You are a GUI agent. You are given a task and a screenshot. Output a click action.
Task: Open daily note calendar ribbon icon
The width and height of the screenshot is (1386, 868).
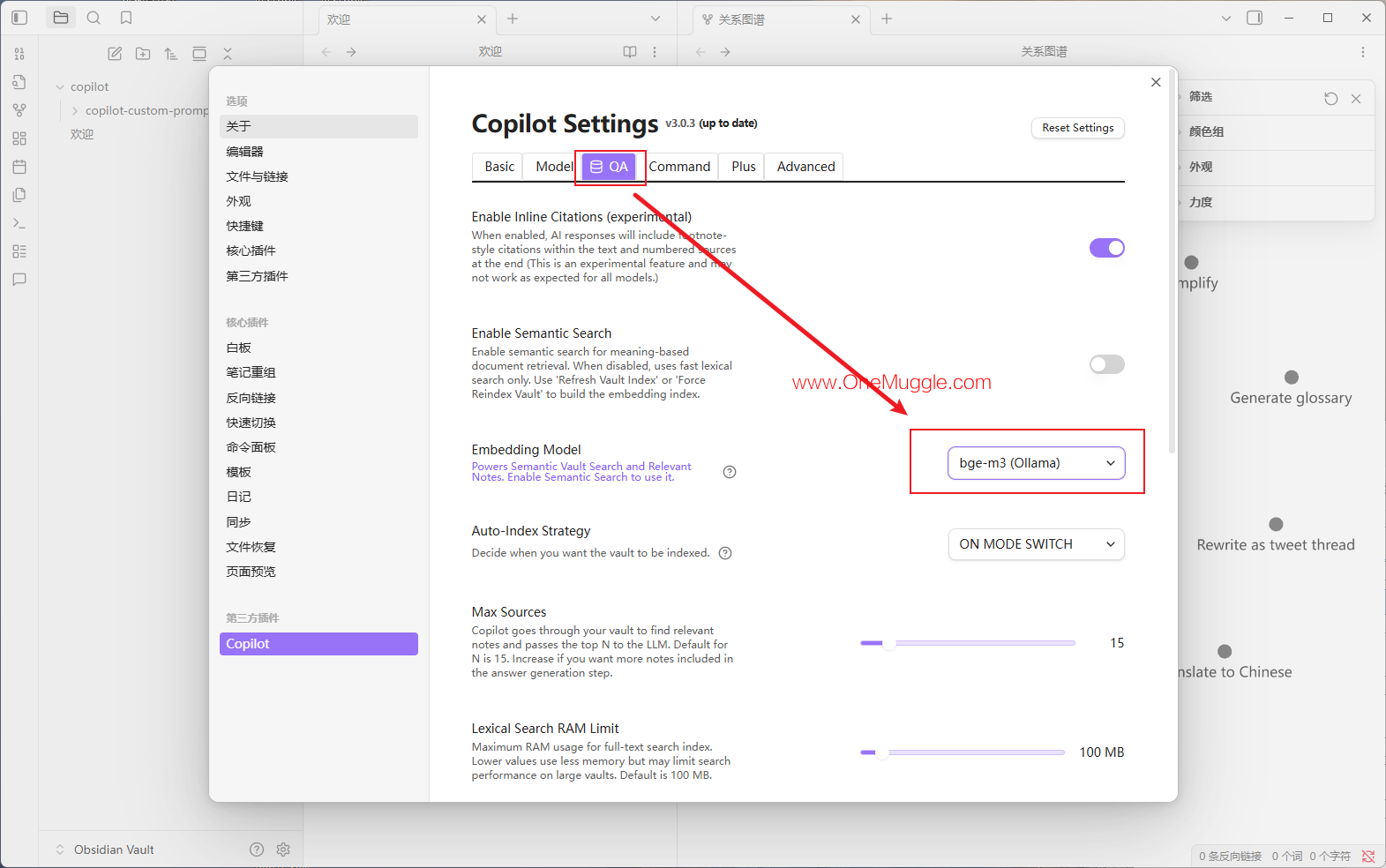click(19, 167)
